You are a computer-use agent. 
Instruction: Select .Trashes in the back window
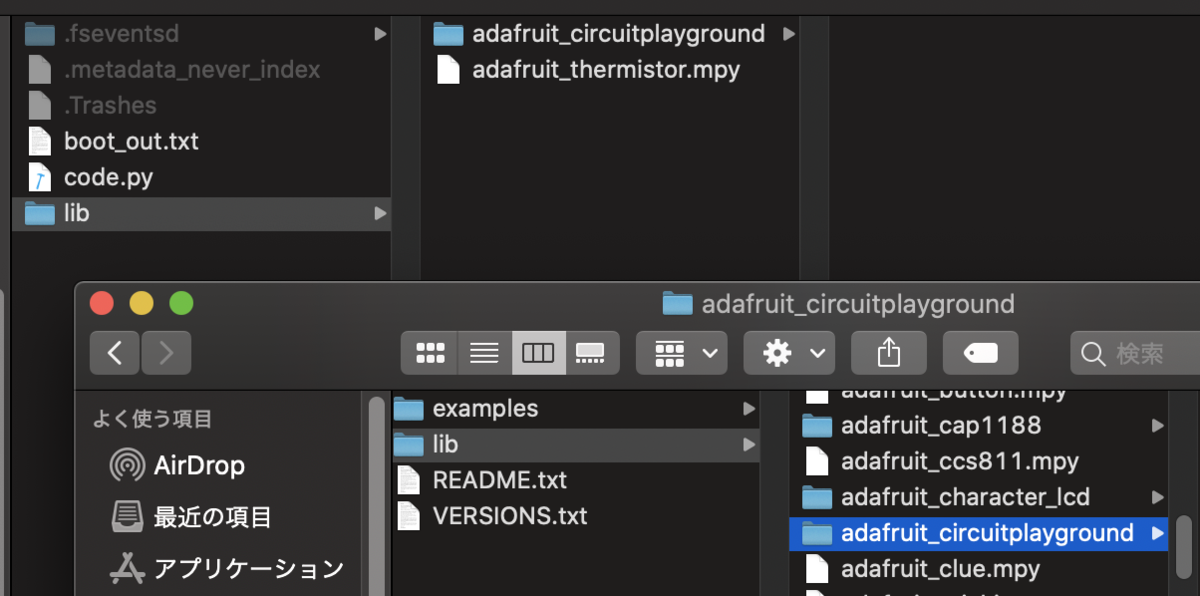(x=201, y=105)
